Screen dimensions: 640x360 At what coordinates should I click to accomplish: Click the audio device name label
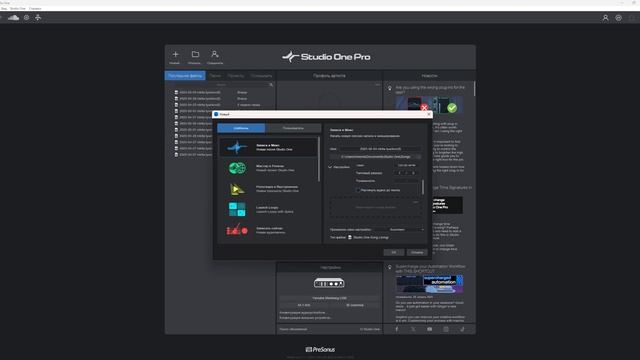coord(329,298)
